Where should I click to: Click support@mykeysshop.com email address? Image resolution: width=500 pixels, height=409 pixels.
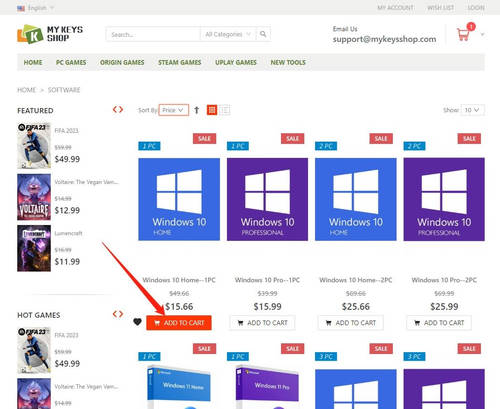click(x=384, y=39)
